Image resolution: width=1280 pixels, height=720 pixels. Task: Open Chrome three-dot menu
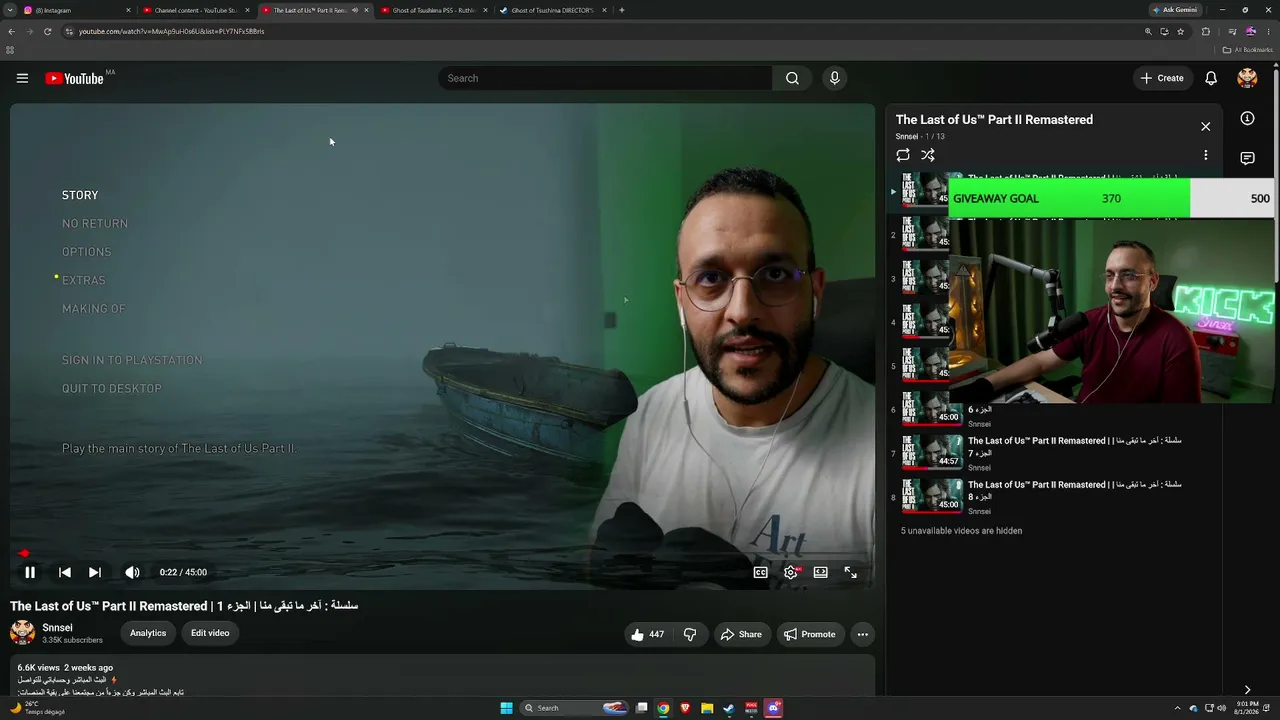[1269, 31]
